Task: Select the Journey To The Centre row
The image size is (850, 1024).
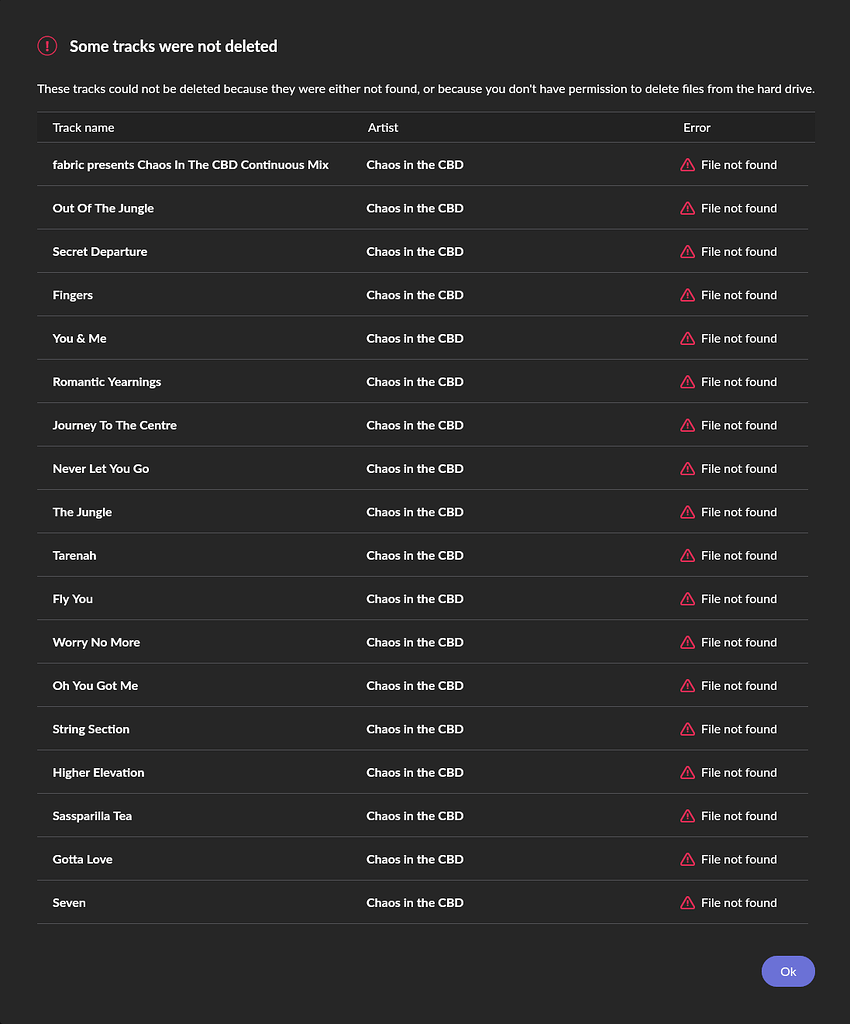Action: pyautogui.click(x=114, y=425)
